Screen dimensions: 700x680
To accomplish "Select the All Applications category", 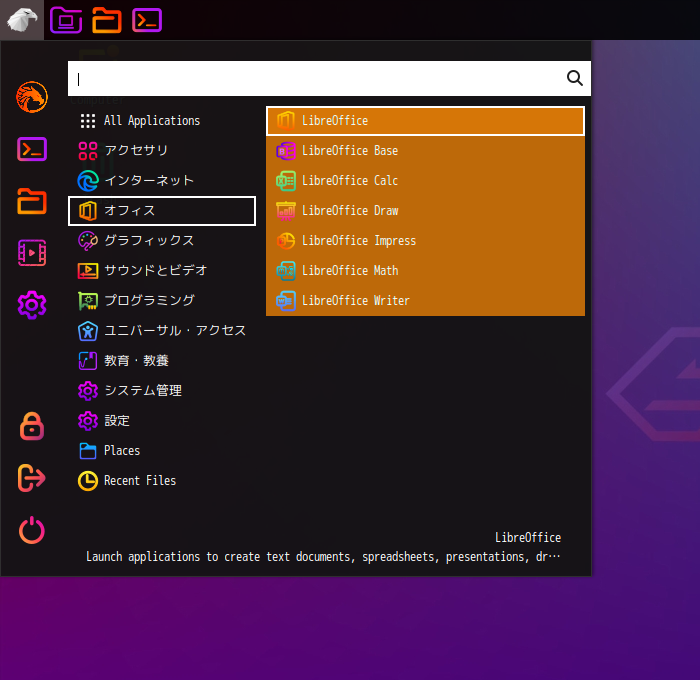I will pyautogui.click(x=162, y=121).
